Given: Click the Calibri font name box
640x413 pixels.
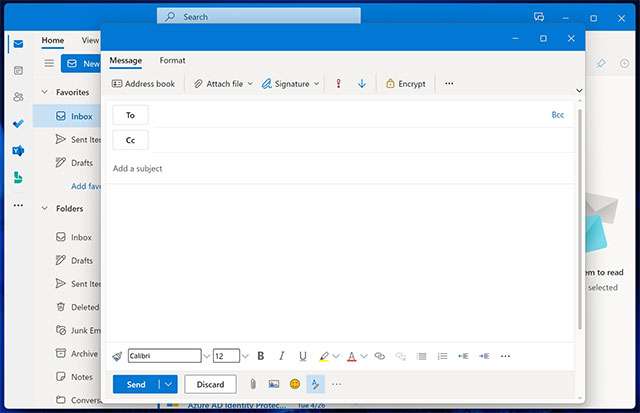Looking at the screenshot, I should point(164,356).
